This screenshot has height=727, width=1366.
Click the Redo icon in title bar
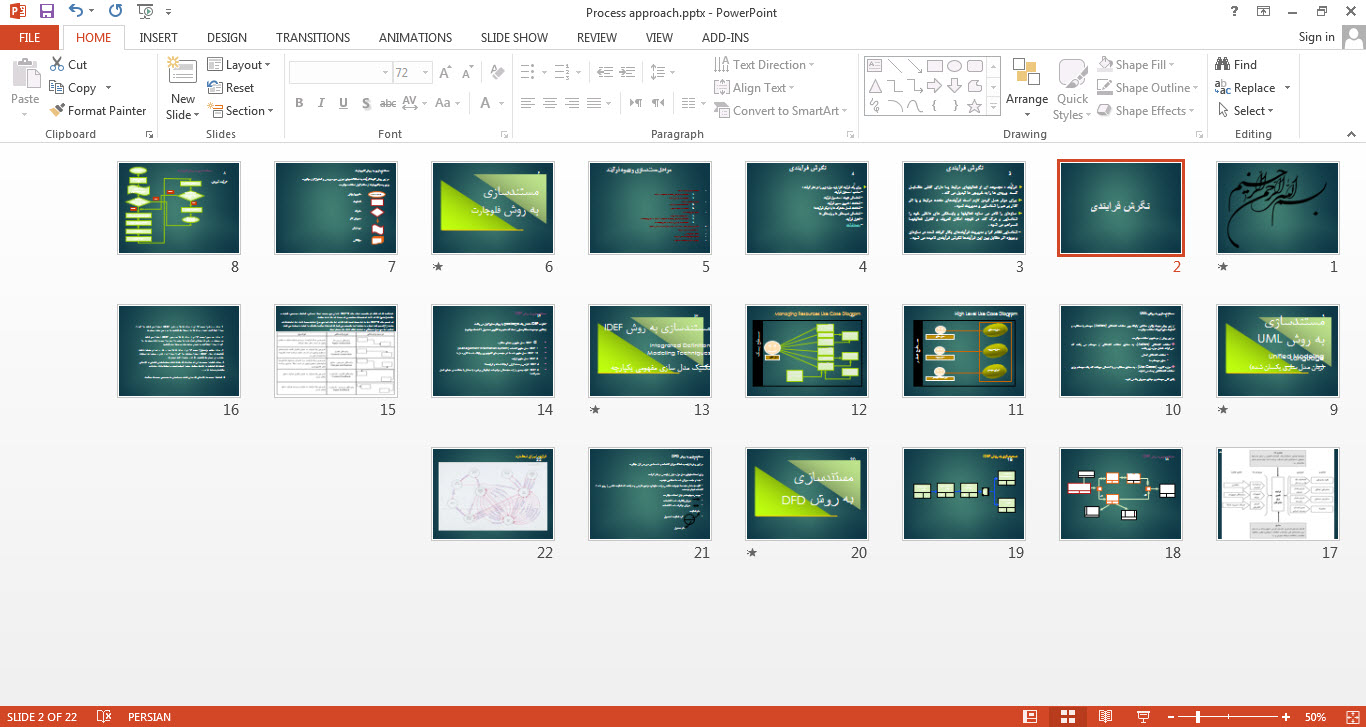[115, 12]
